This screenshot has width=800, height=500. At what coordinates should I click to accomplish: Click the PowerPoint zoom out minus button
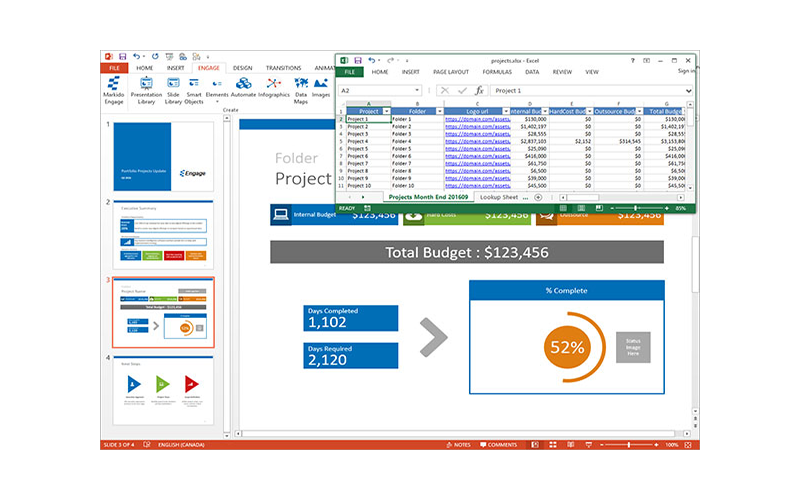click(602, 445)
